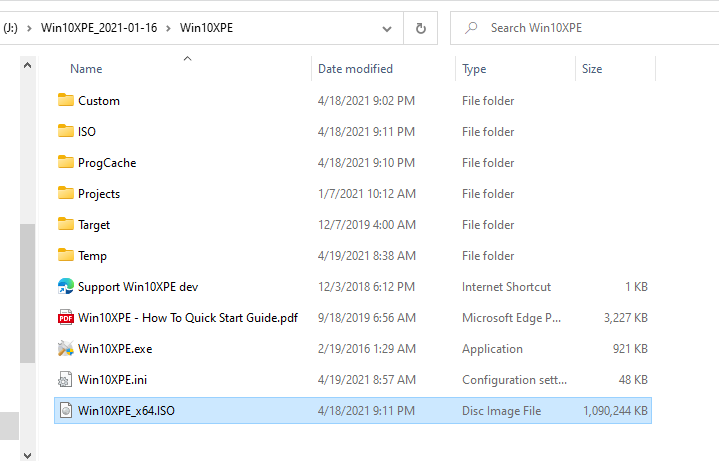Click date 1/7/2021 10:12 AM
The image size is (719, 461).
click(x=367, y=194)
